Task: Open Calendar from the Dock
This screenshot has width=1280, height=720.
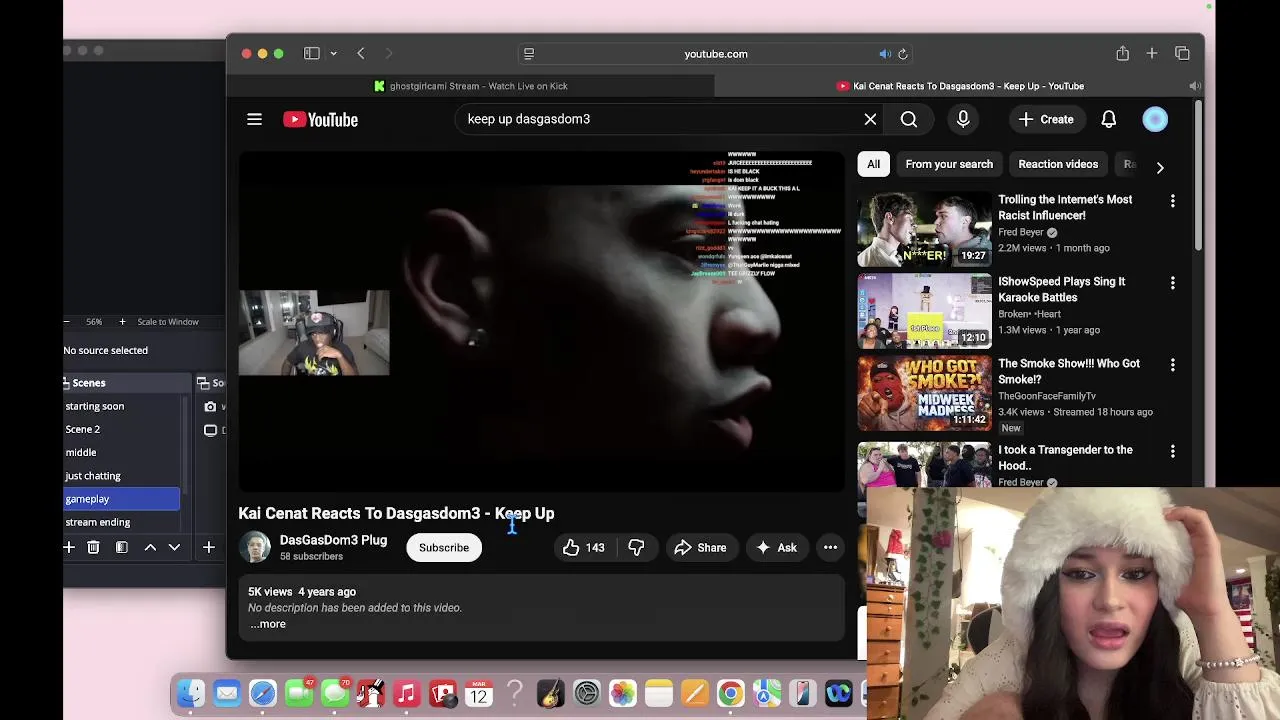Action: pos(478,693)
